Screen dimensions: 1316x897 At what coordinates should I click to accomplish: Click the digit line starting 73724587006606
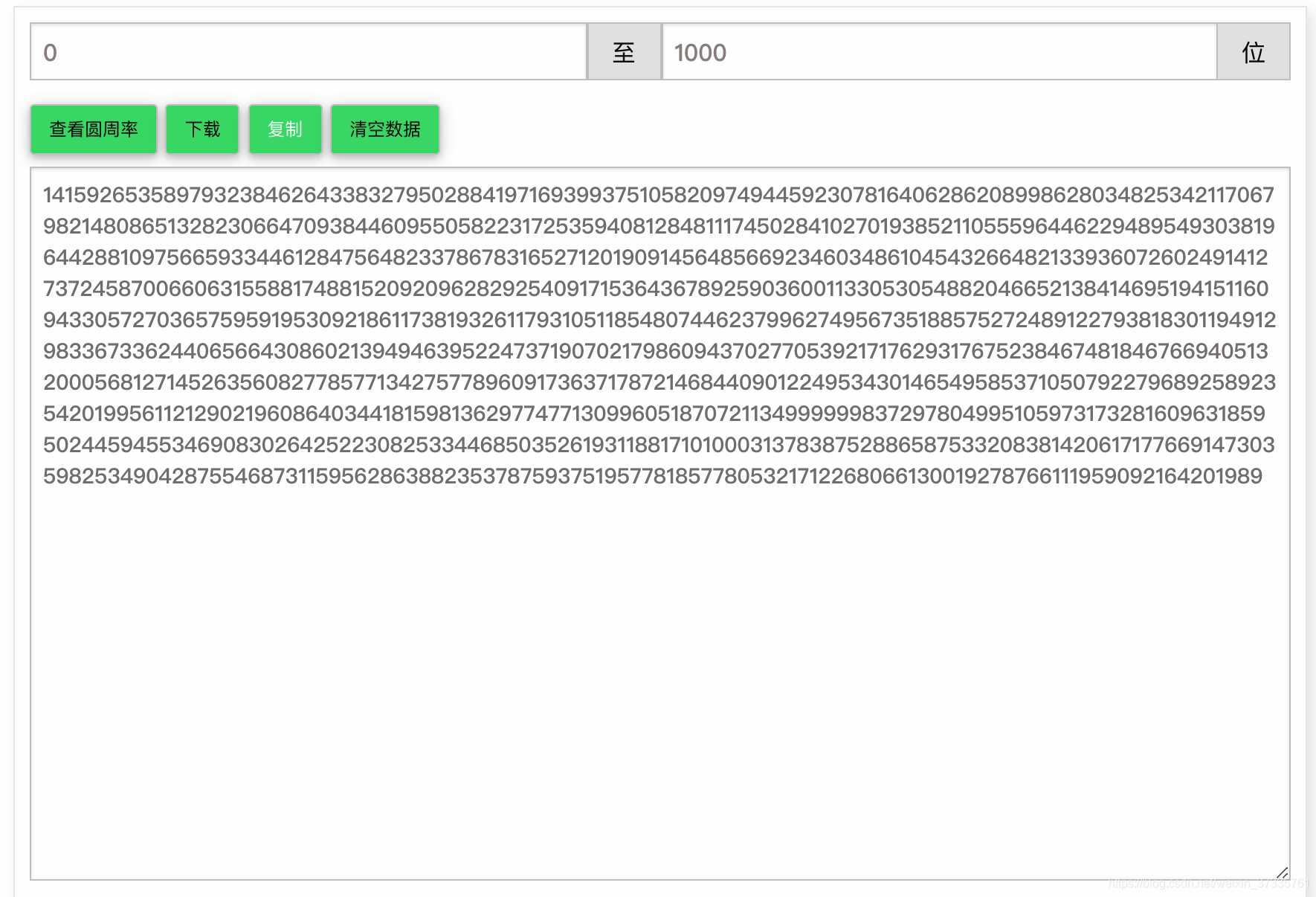pyautogui.click(x=656, y=289)
